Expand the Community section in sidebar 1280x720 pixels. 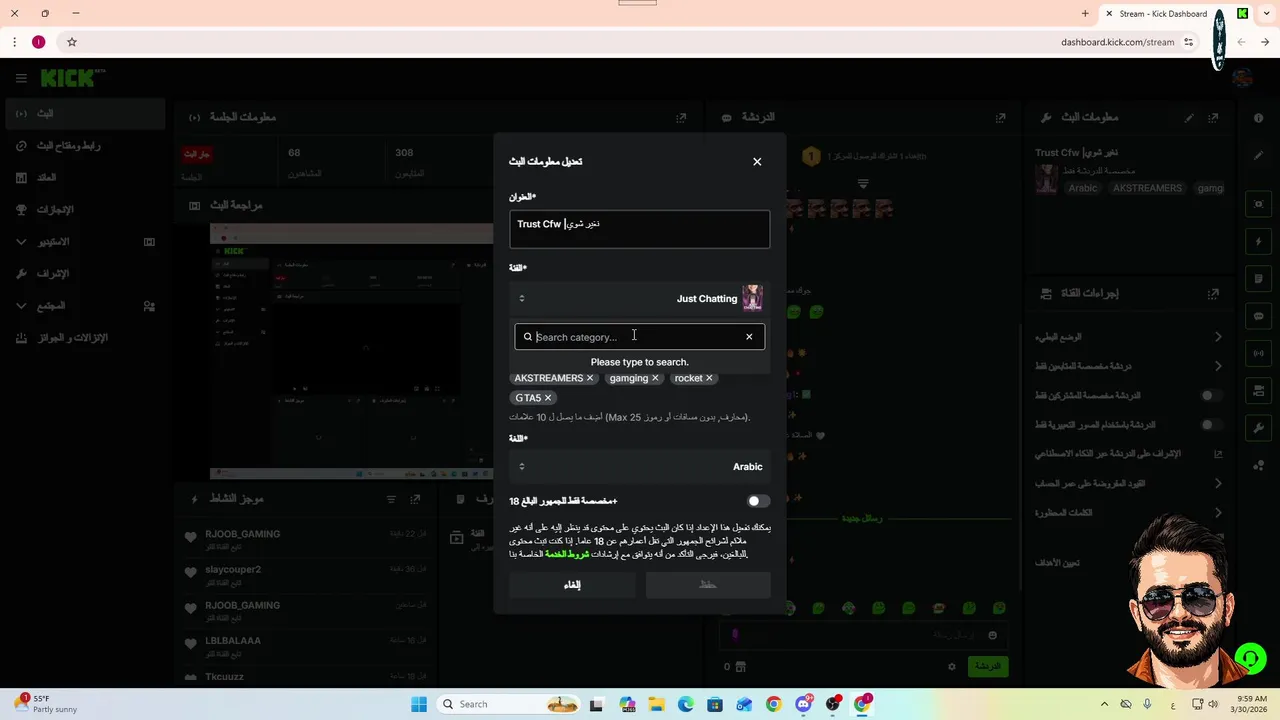(83, 306)
